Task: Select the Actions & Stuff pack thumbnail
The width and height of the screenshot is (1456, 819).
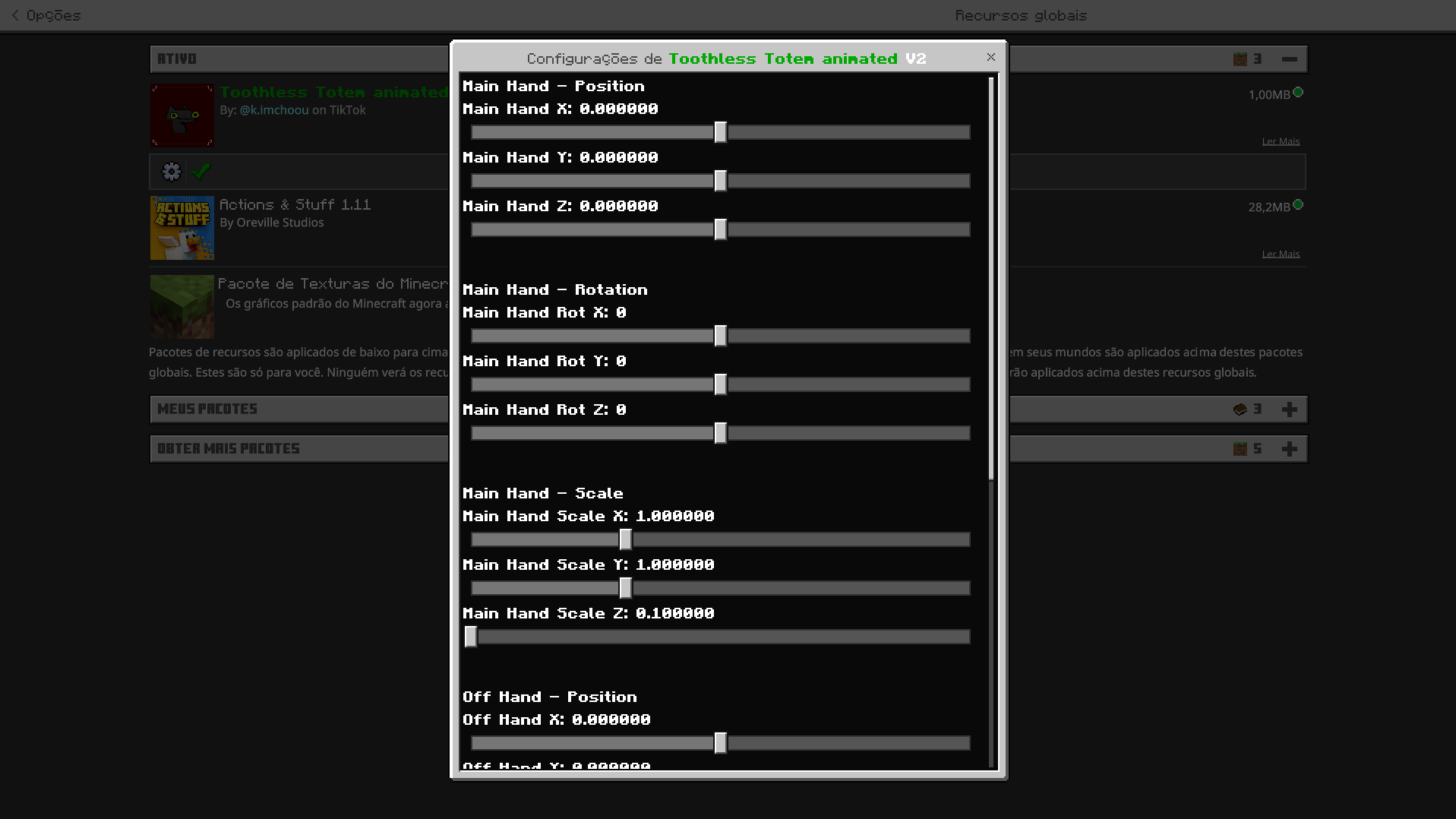Action: click(x=182, y=228)
